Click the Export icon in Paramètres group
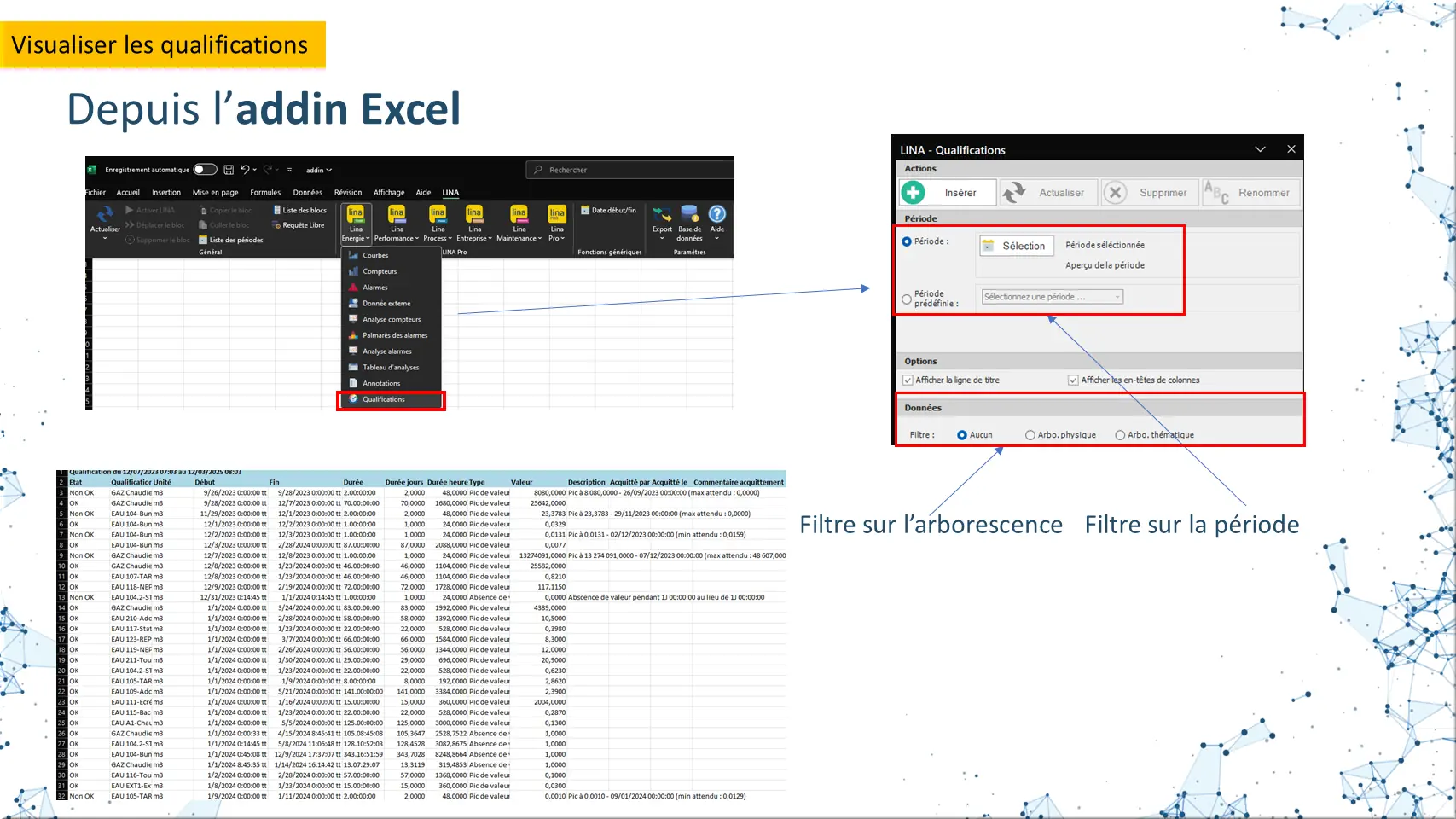 click(x=662, y=215)
